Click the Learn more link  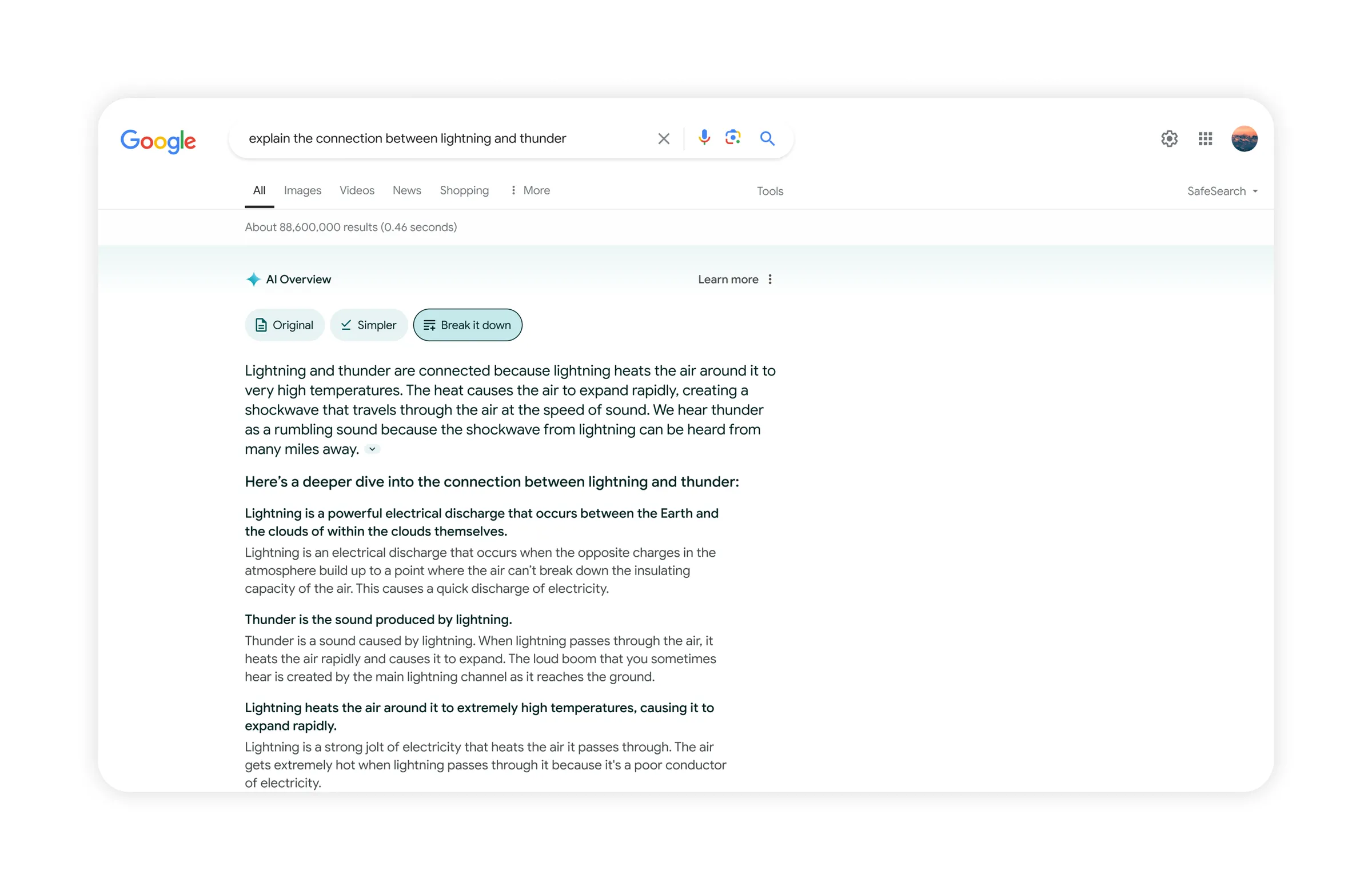[727, 279]
